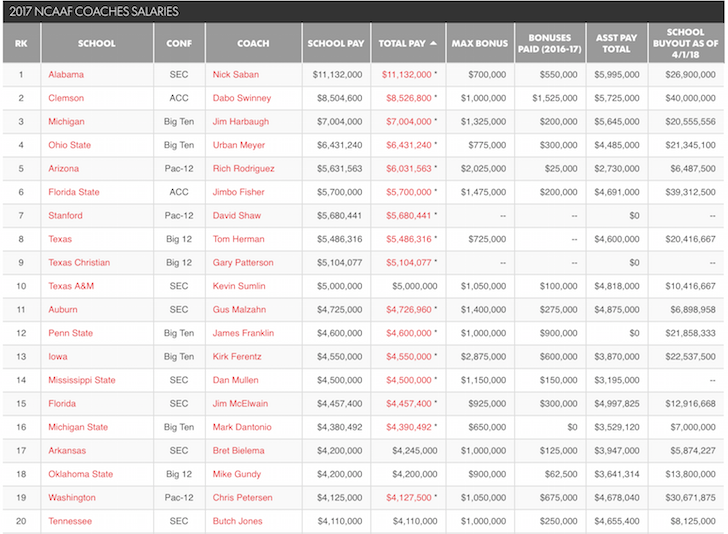The height and width of the screenshot is (534, 728).
Task: Open the Arkansas school link
Action: tap(67, 450)
